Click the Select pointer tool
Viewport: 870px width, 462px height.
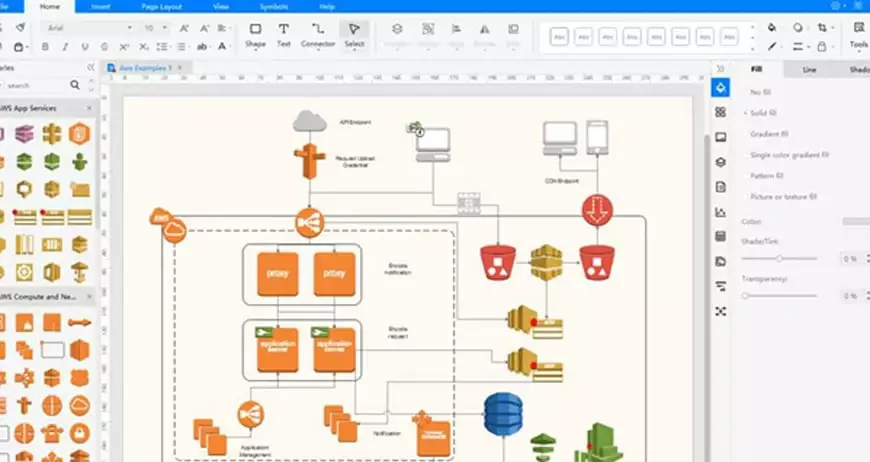coord(354,34)
